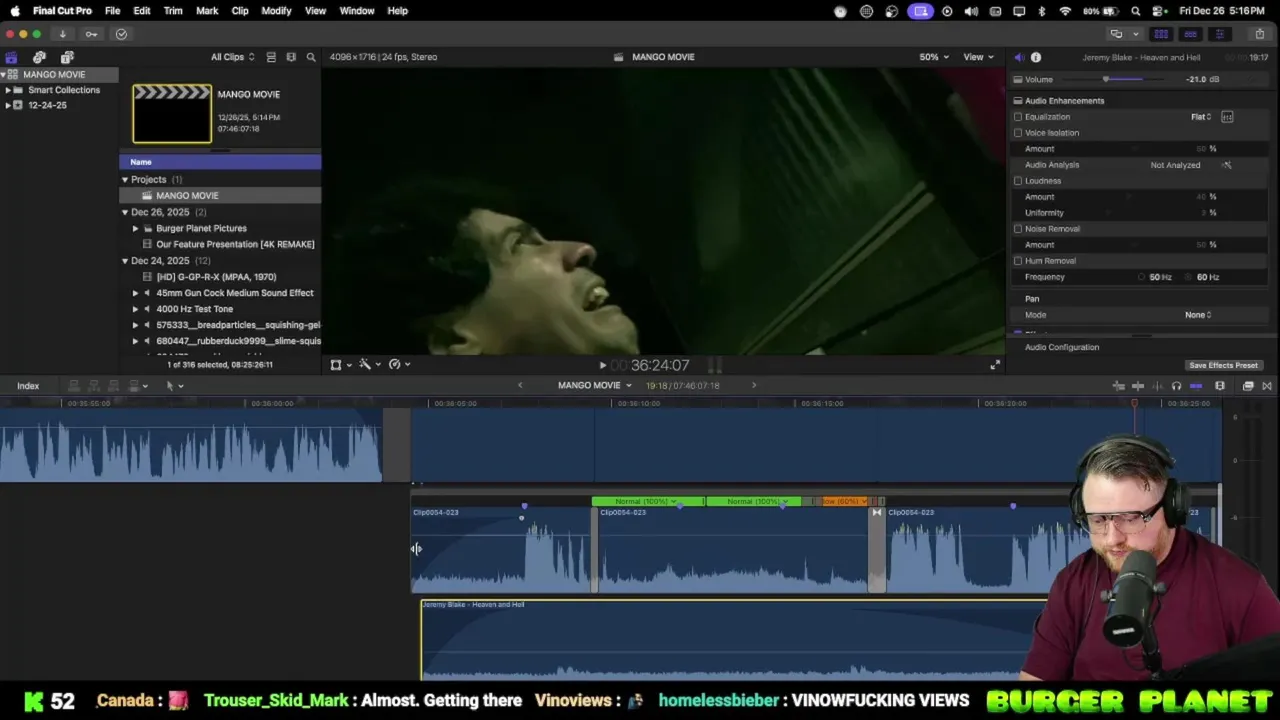Enable the Noise Removal checkbox
The image size is (1280, 720).
[1018, 229]
